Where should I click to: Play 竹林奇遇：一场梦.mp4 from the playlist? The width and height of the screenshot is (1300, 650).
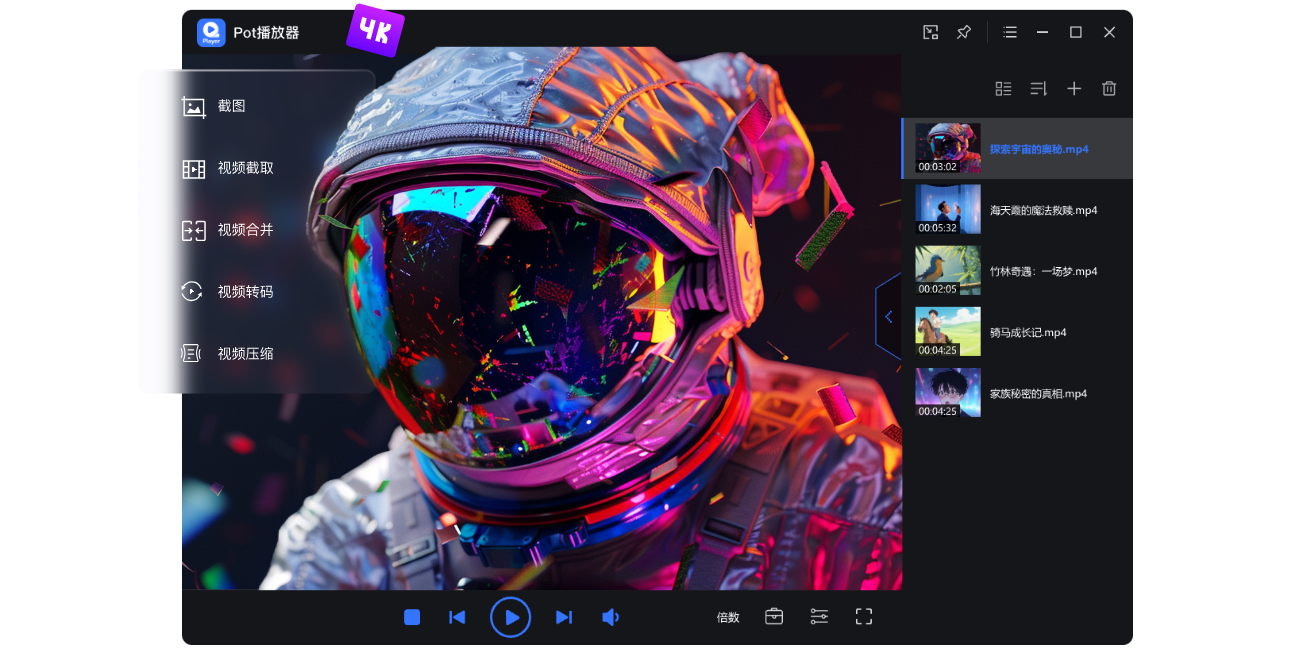click(x=1043, y=271)
